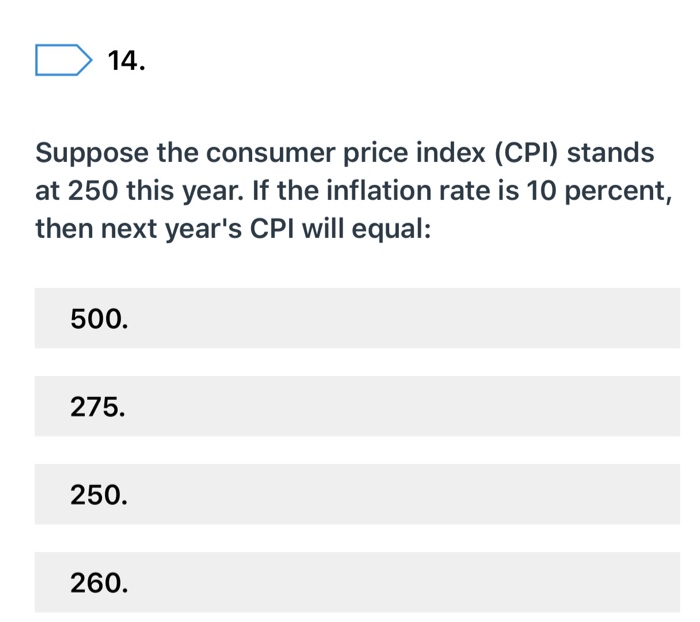This screenshot has width=700, height=622.
Task: Select the answer option 500.
Action: coord(357,318)
